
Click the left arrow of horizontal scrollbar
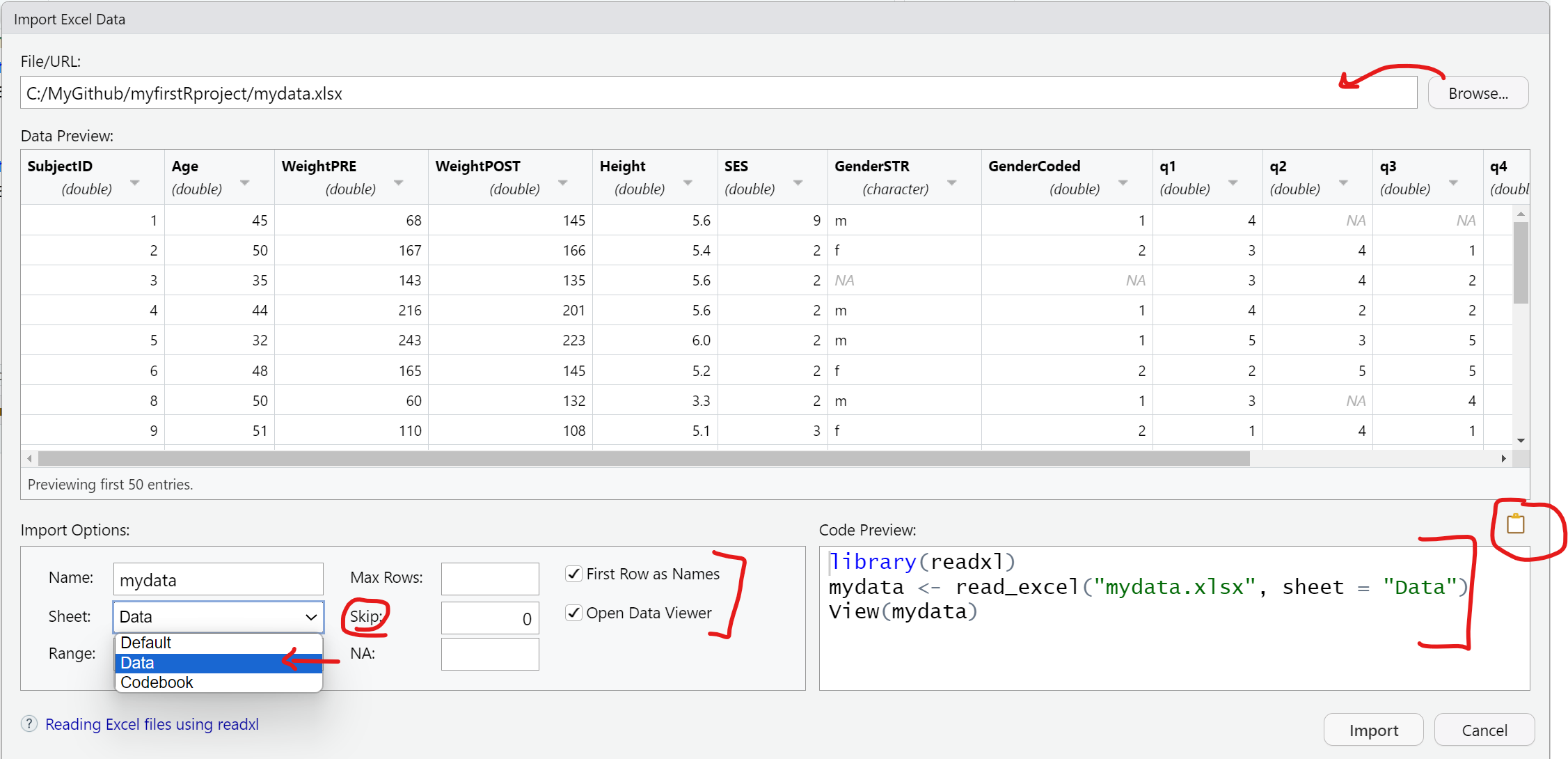coord(29,458)
